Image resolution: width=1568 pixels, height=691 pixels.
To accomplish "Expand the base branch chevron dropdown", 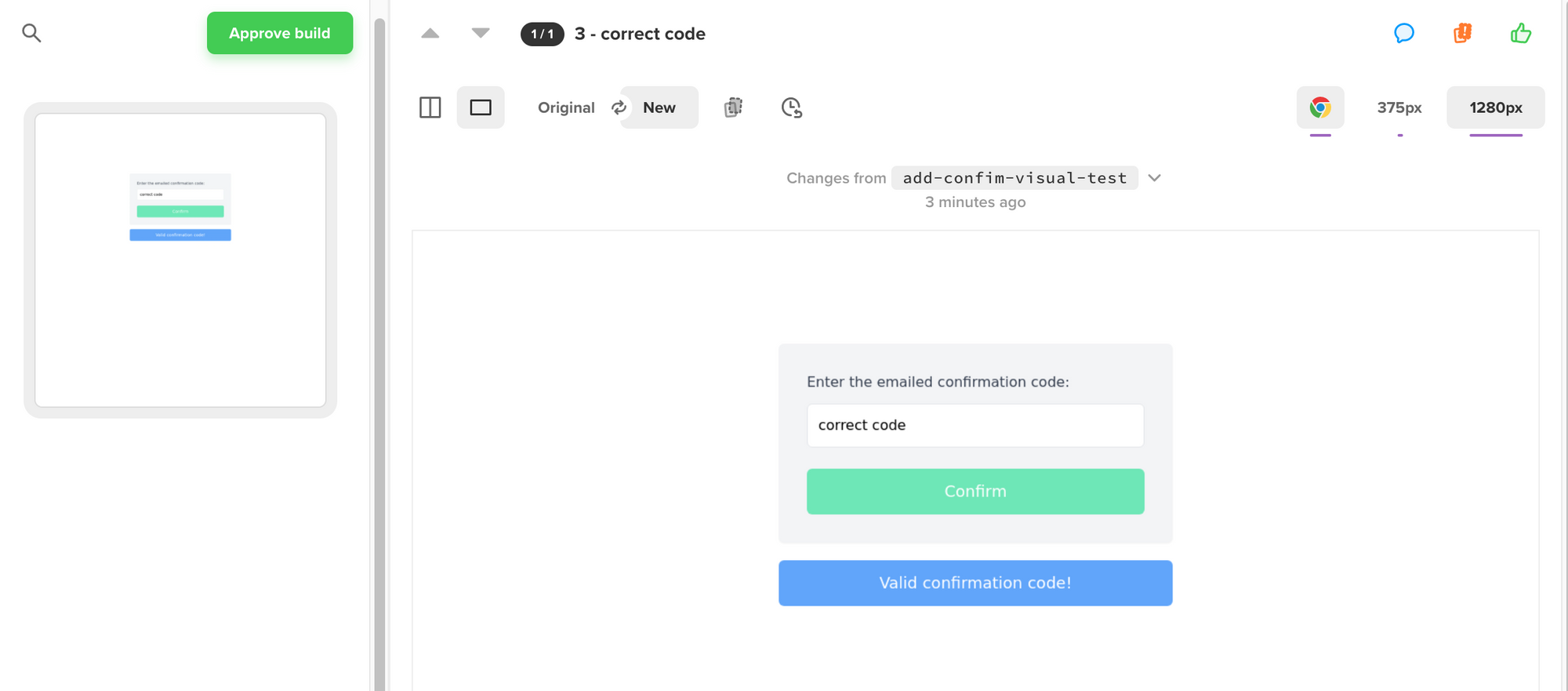I will pyautogui.click(x=1154, y=178).
